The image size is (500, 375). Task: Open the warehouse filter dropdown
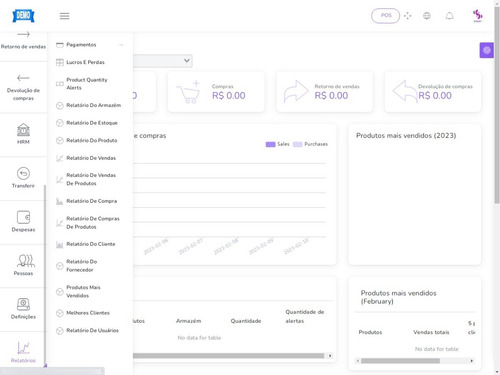point(163,61)
